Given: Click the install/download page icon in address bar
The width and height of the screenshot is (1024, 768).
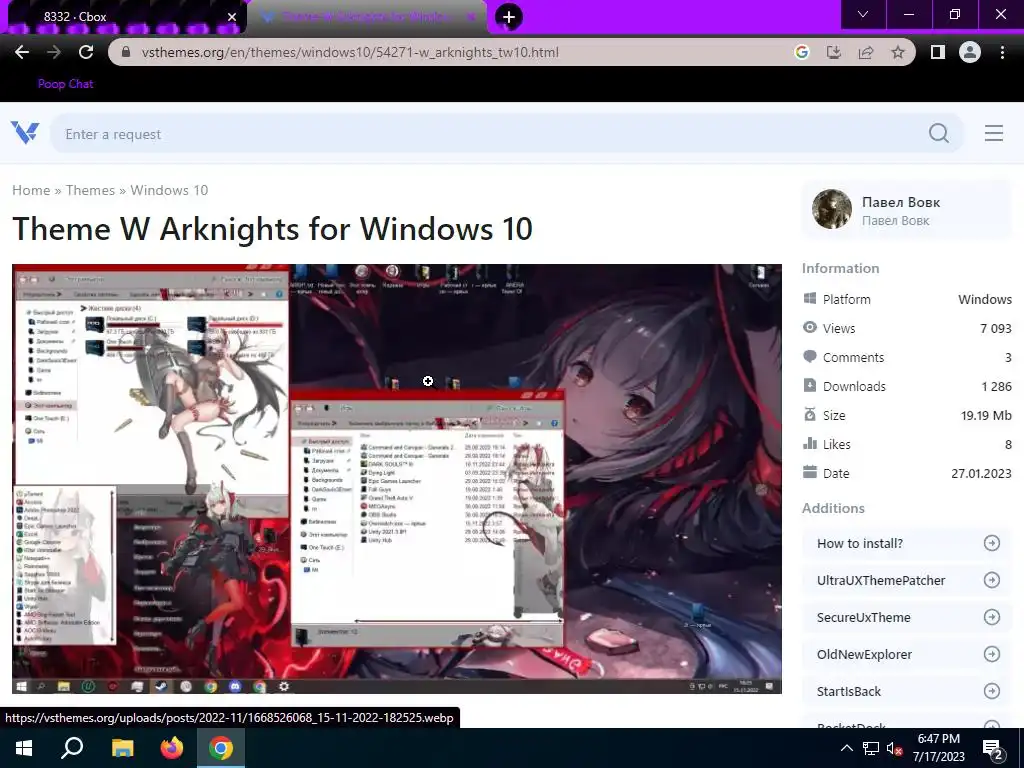Looking at the screenshot, I should (x=833, y=52).
